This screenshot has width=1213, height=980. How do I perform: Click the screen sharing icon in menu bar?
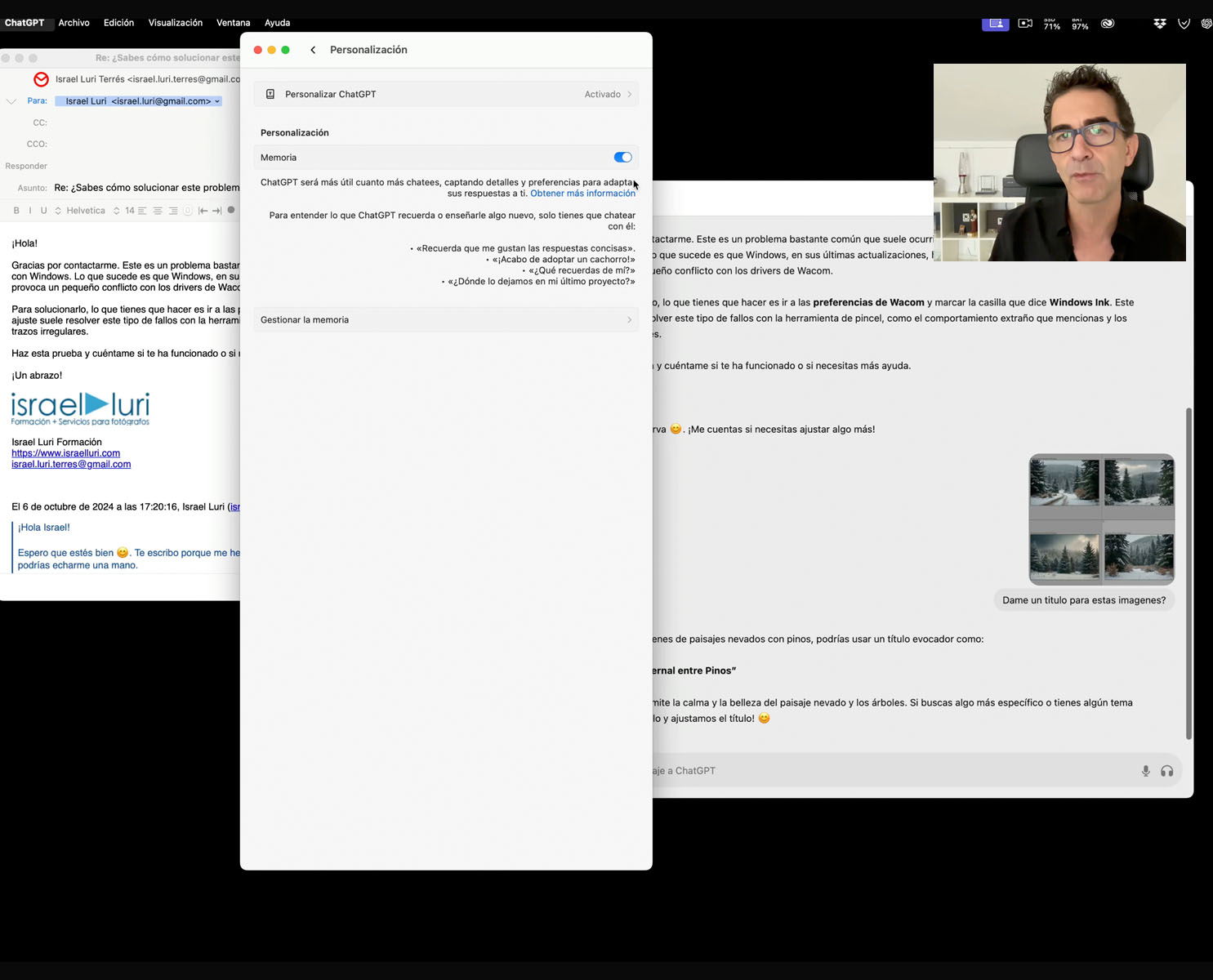[x=995, y=24]
